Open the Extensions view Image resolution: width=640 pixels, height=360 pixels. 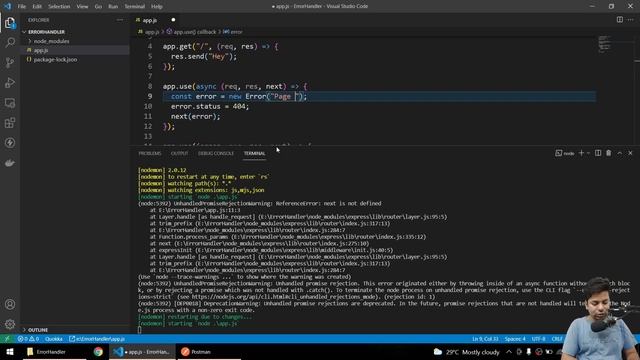10,123
